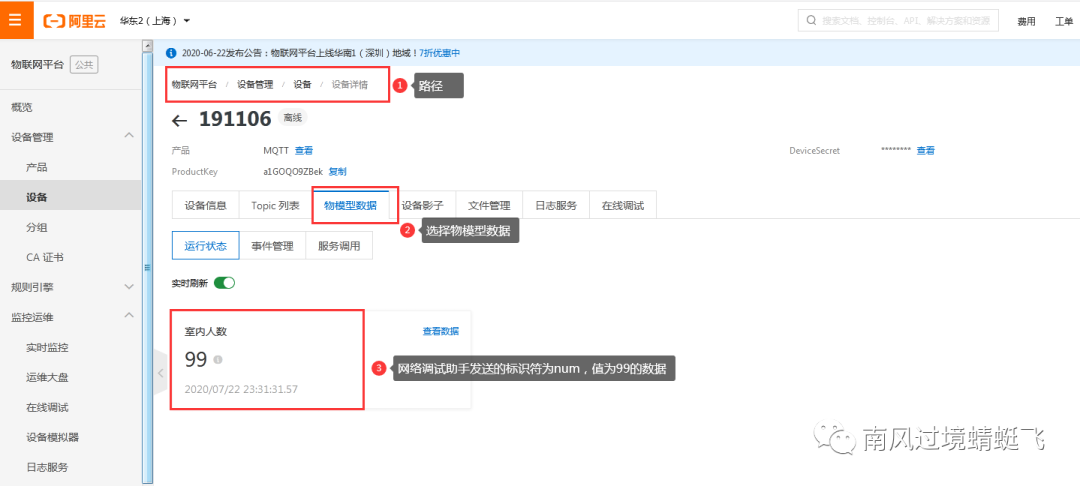Image resolution: width=1080 pixels, height=486 pixels.
Task: Open 查看数据 link in 室内人数 card
Action: pyautogui.click(x=441, y=331)
